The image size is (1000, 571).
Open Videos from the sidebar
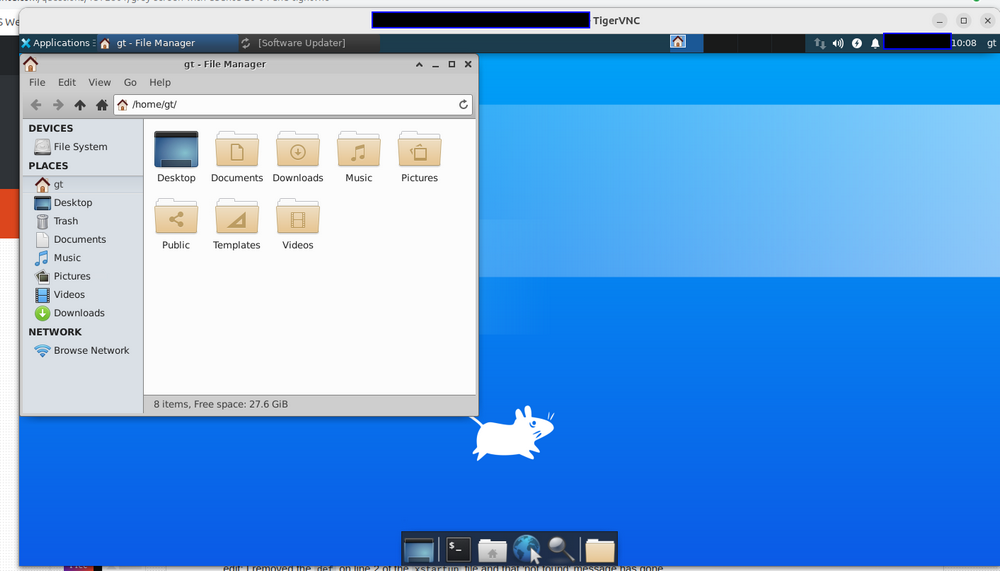point(82,295)
